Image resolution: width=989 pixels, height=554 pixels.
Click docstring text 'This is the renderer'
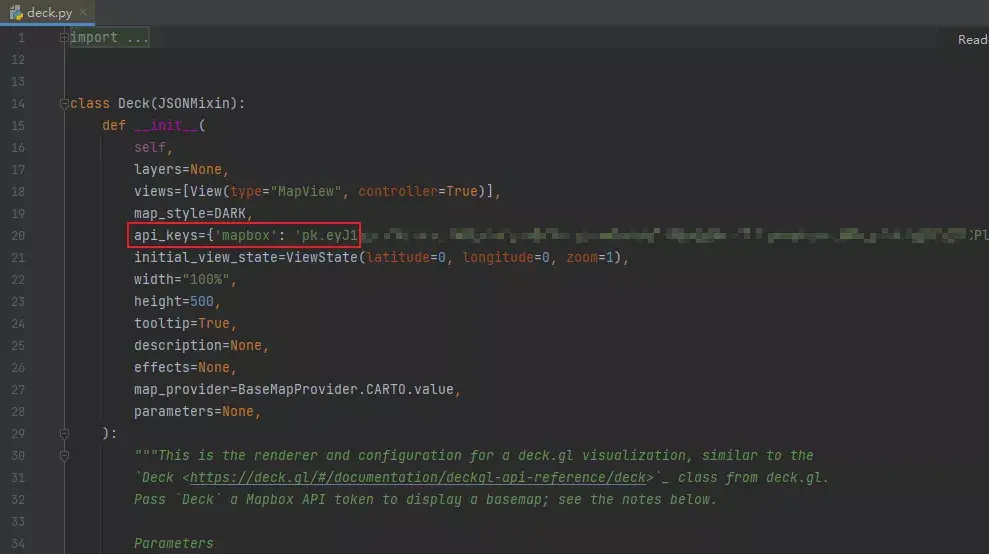242,456
